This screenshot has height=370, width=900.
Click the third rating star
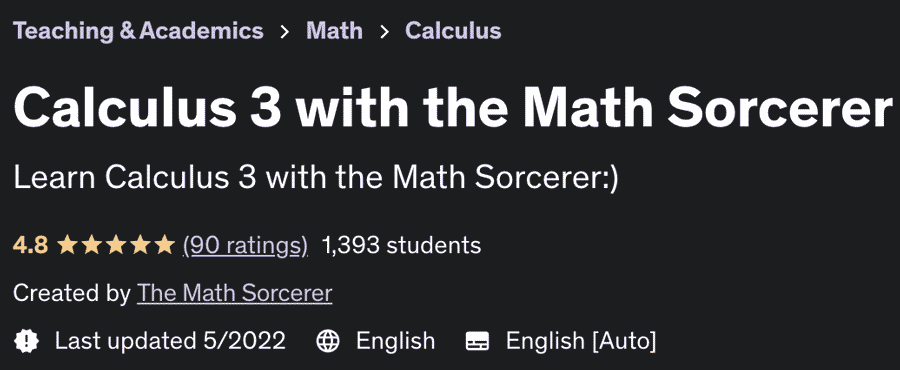(x=116, y=245)
